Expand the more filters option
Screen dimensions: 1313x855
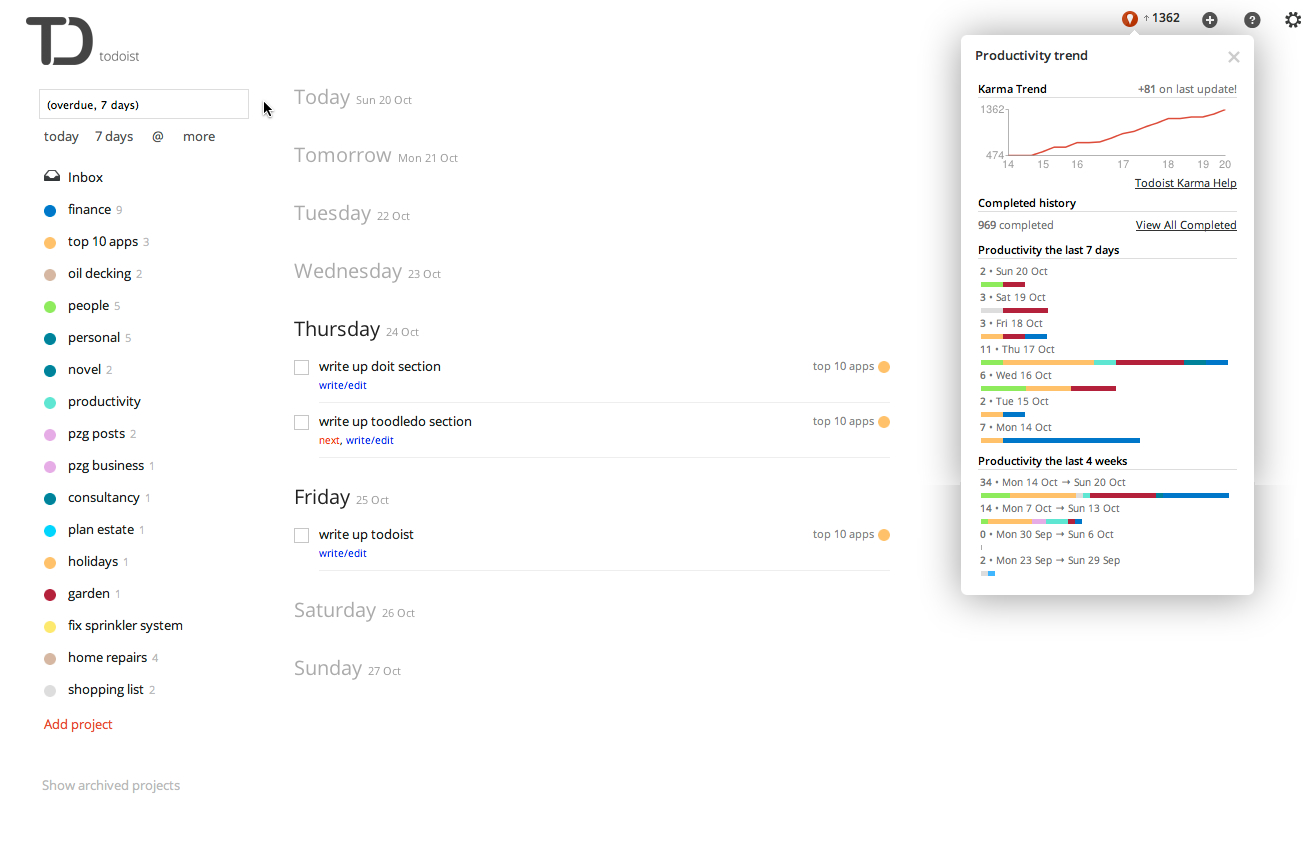pos(199,136)
